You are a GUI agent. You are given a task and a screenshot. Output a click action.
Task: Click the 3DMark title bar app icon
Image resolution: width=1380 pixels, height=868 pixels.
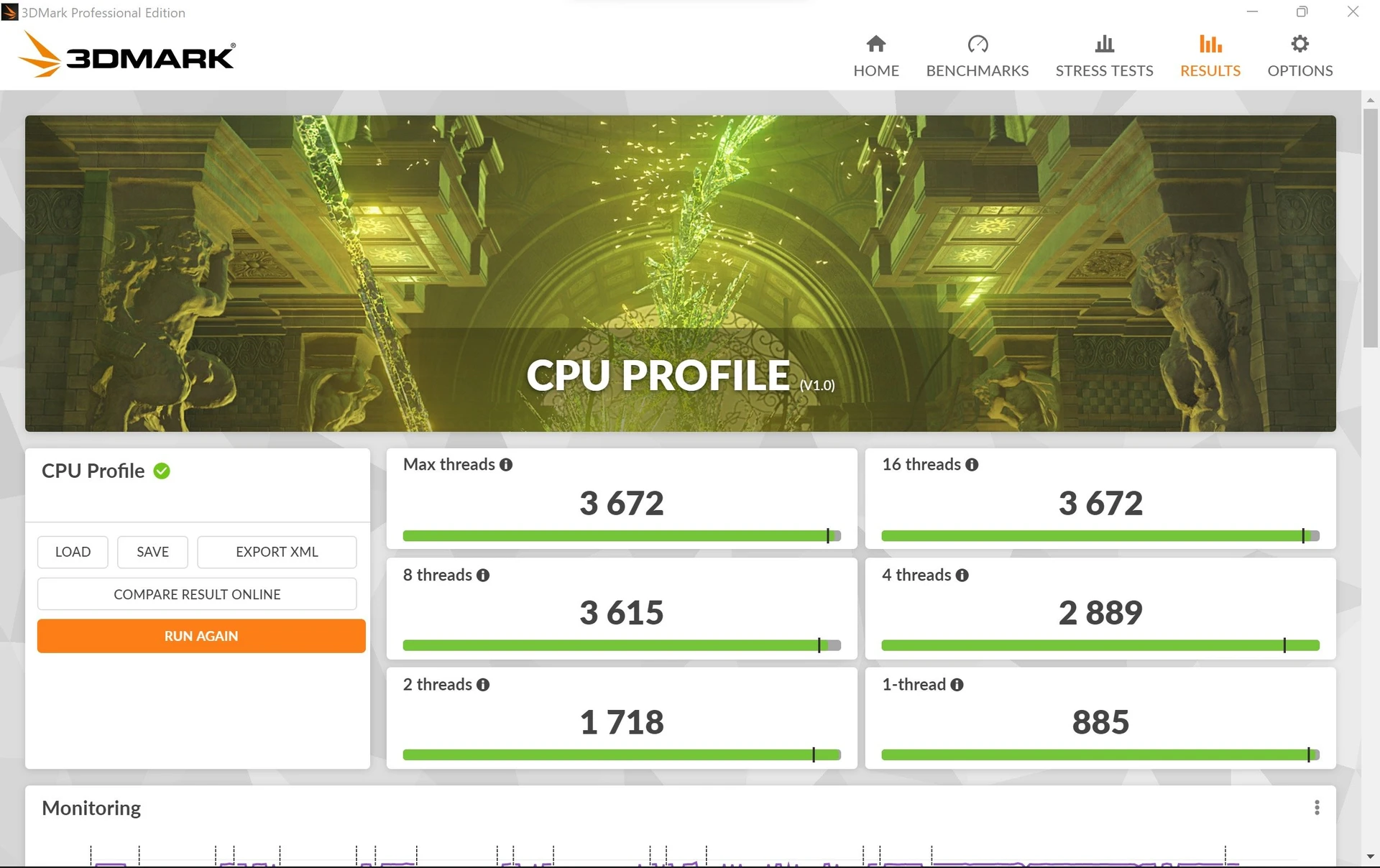tap(9, 12)
